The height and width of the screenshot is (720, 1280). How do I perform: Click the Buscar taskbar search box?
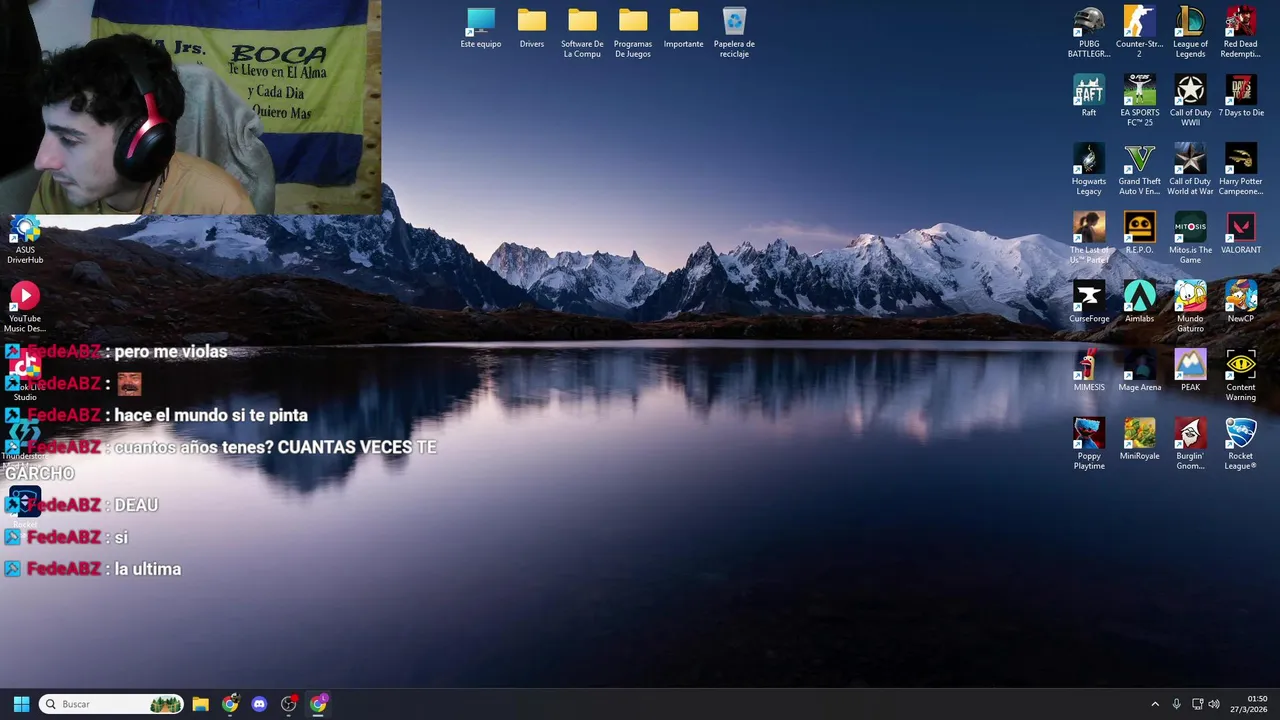(113, 704)
